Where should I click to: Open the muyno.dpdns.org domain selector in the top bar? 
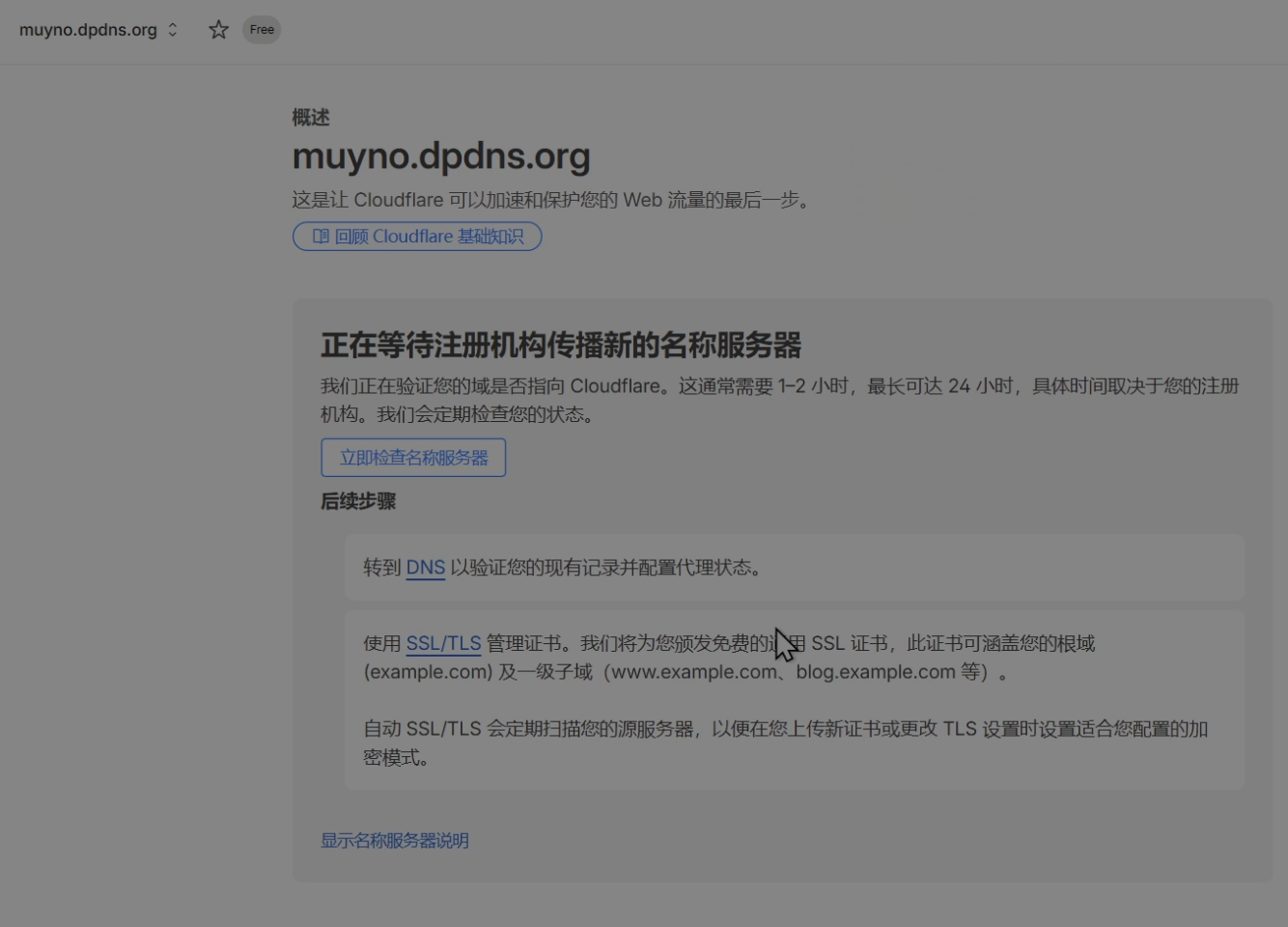click(88, 30)
